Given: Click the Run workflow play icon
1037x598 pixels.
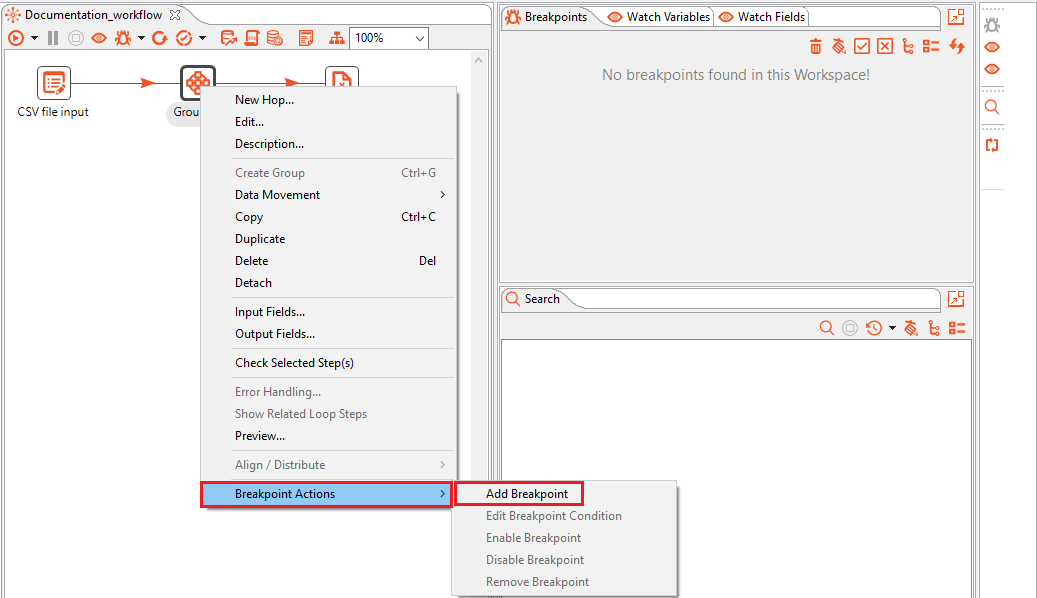Looking at the screenshot, I should [16, 38].
